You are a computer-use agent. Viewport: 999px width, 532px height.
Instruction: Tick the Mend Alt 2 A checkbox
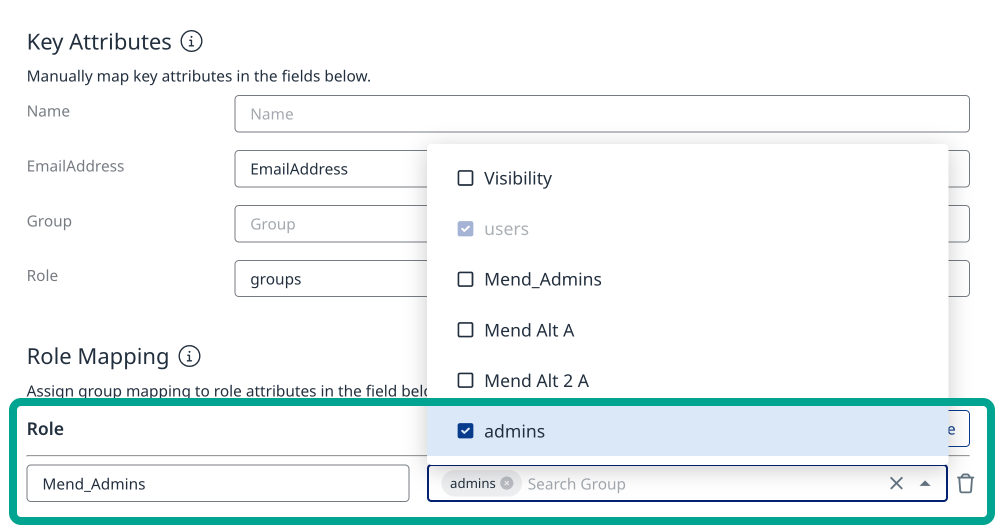pyautogui.click(x=465, y=381)
